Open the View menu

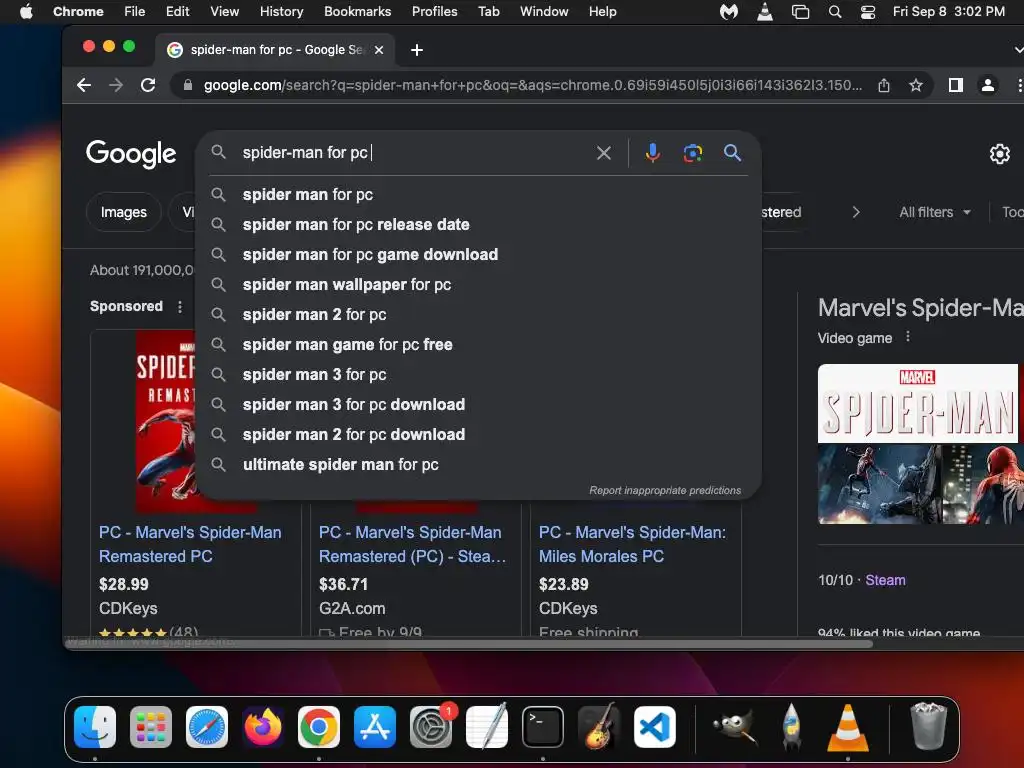point(224,12)
